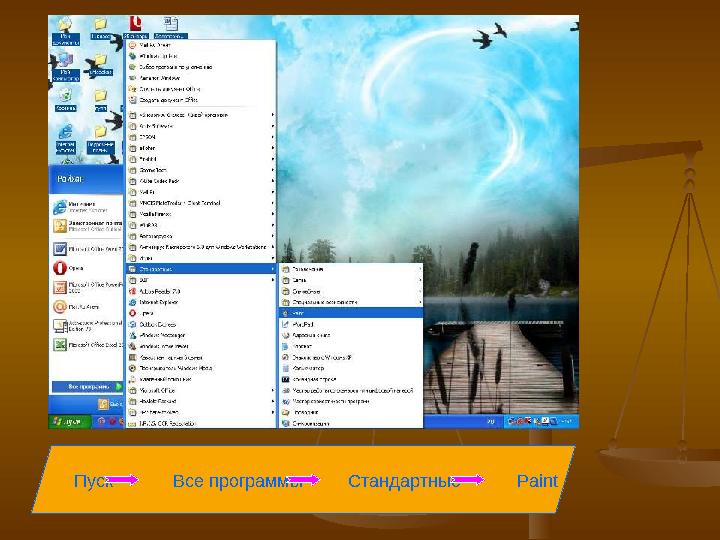Click Создать документ Office icon
Image resolution: width=720 pixels, height=540 pixels.
pyautogui.click(x=132, y=100)
